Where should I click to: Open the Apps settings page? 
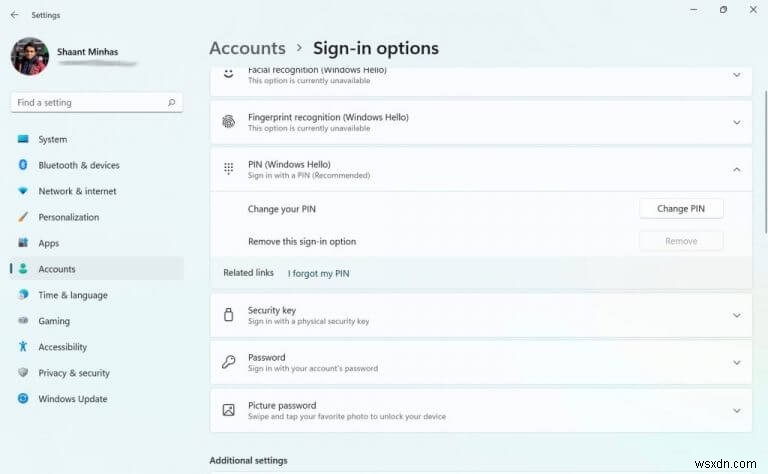(x=48, y=243)
